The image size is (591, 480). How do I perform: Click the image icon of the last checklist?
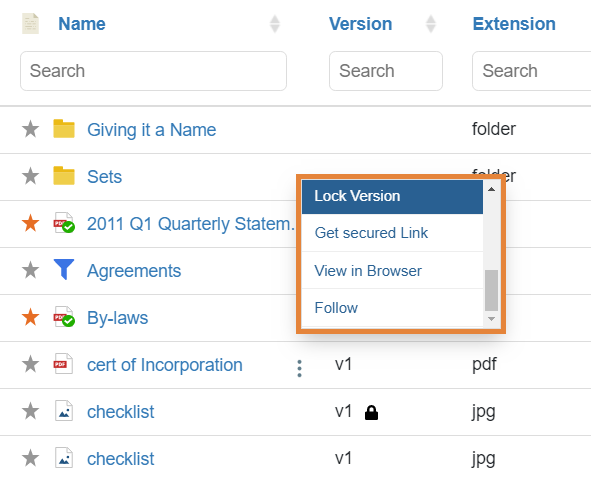(x=64, y=458)
